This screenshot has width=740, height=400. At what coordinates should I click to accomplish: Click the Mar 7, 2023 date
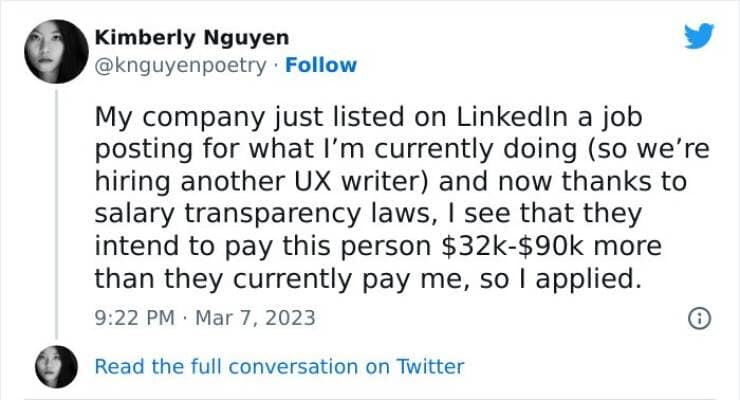click(257, 319)
